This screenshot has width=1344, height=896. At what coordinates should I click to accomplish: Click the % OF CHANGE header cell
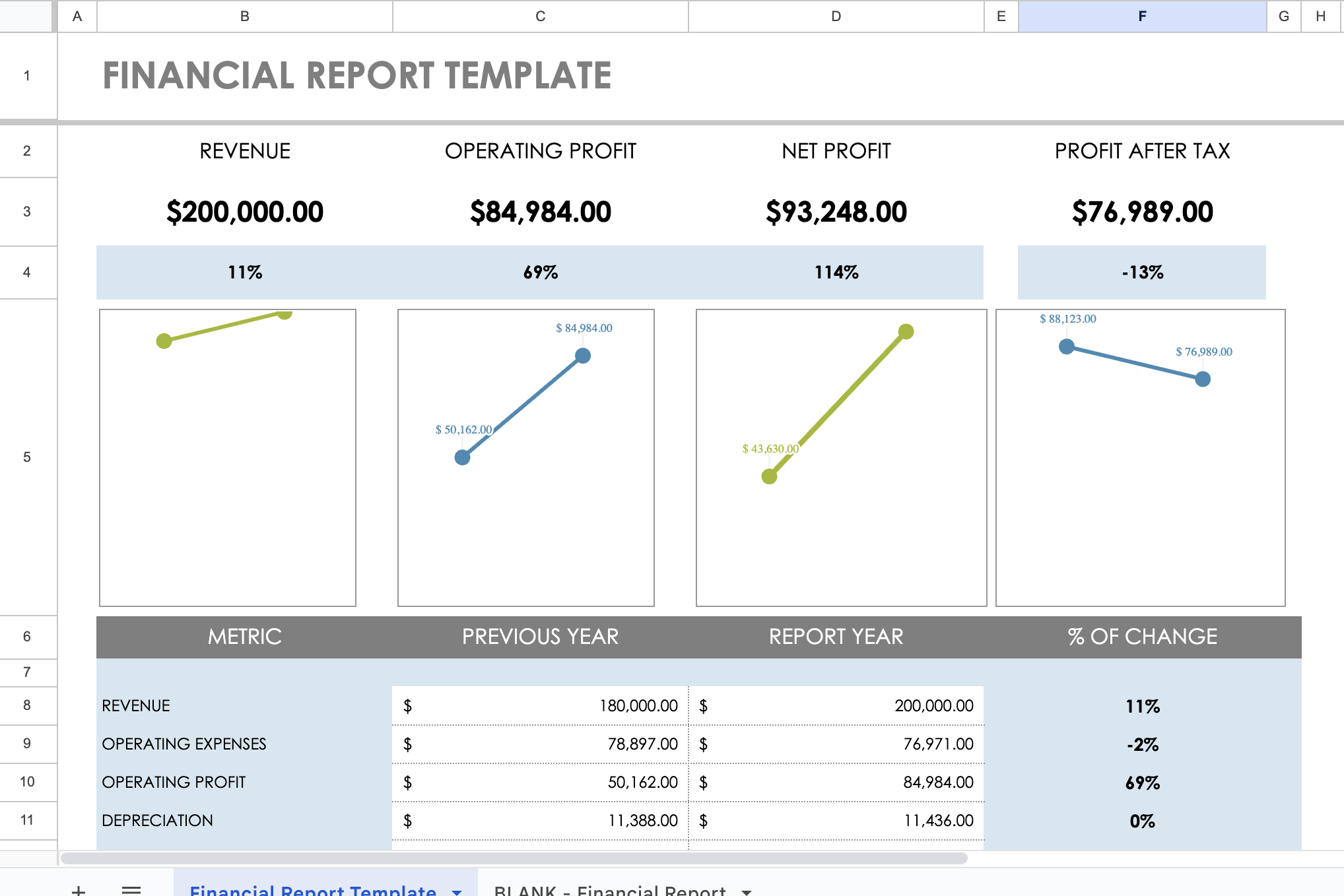1142,637
